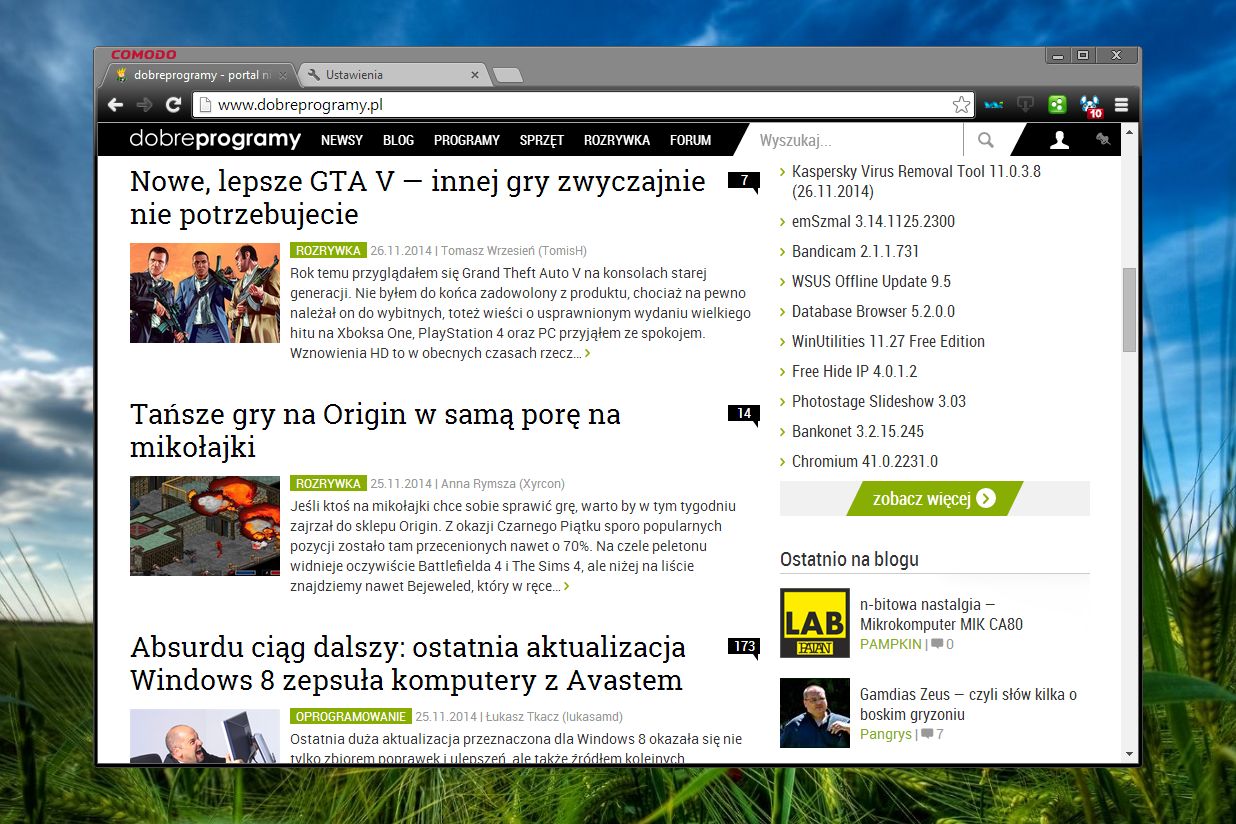The height and width of the screenshot is (824, 1236).
Task: Click the OPROGRAMOWANIE category tag
Action: click(x=351, y=716)
